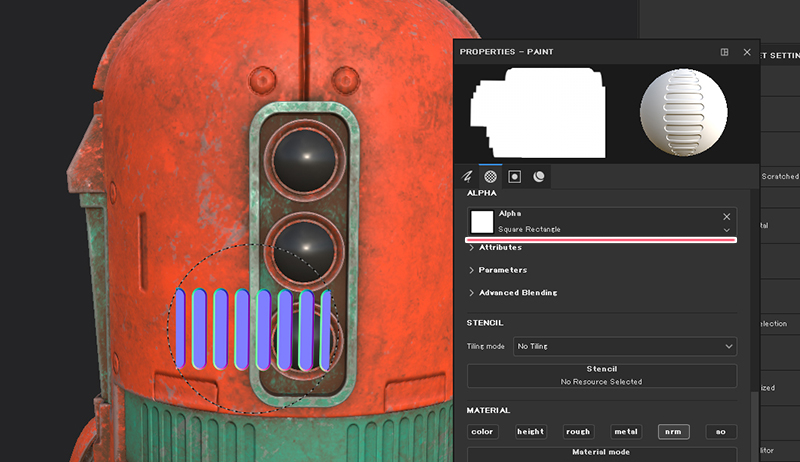Remove the Alpha resource with X icon
Image resolution: width=800 pixels, height=462 pixels.
click(x=727, y=216)
